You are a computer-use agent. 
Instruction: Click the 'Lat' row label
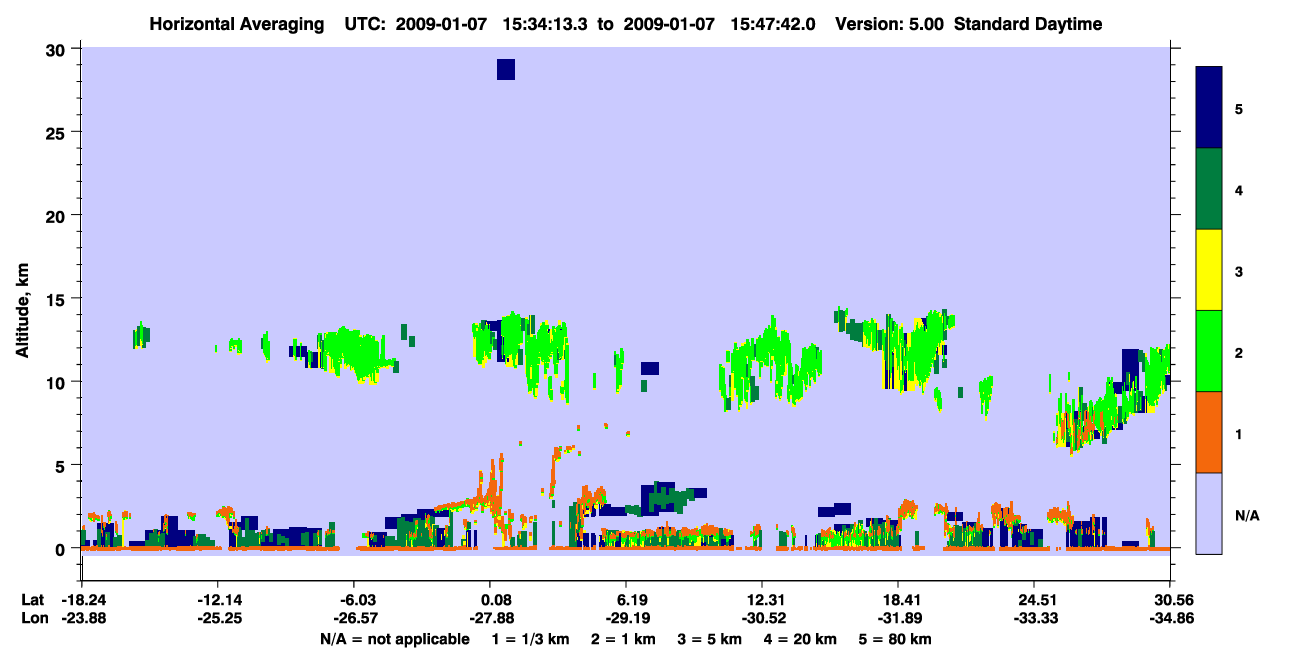coord(33,600)
